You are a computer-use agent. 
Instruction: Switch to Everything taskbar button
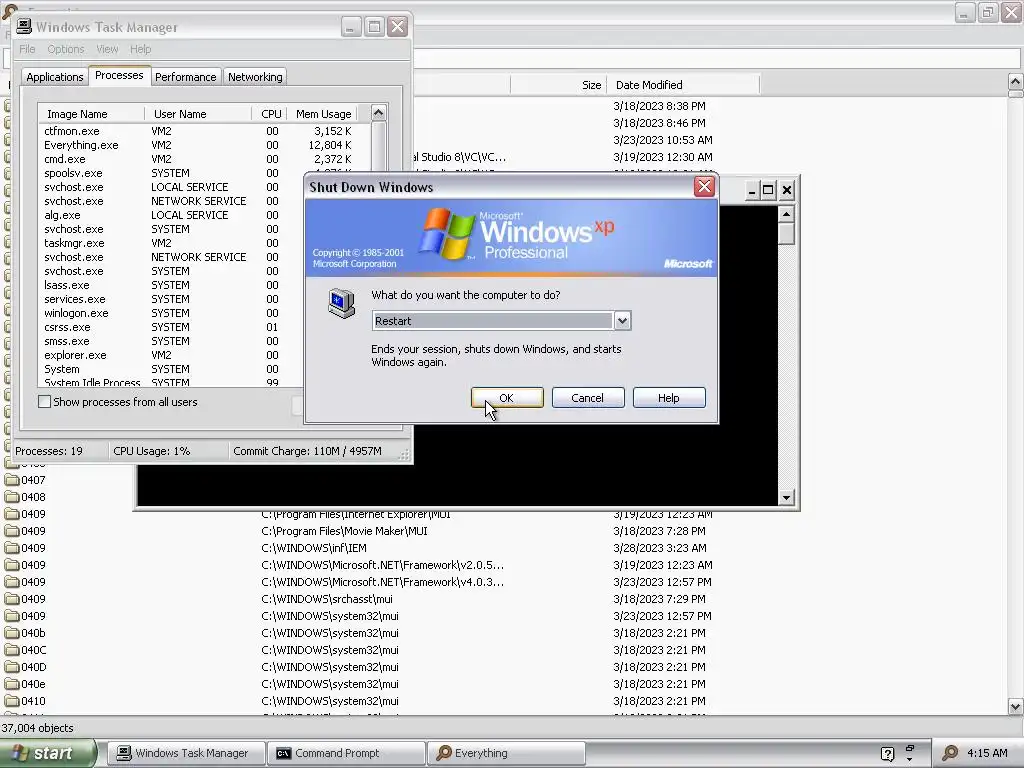(506, 753)
